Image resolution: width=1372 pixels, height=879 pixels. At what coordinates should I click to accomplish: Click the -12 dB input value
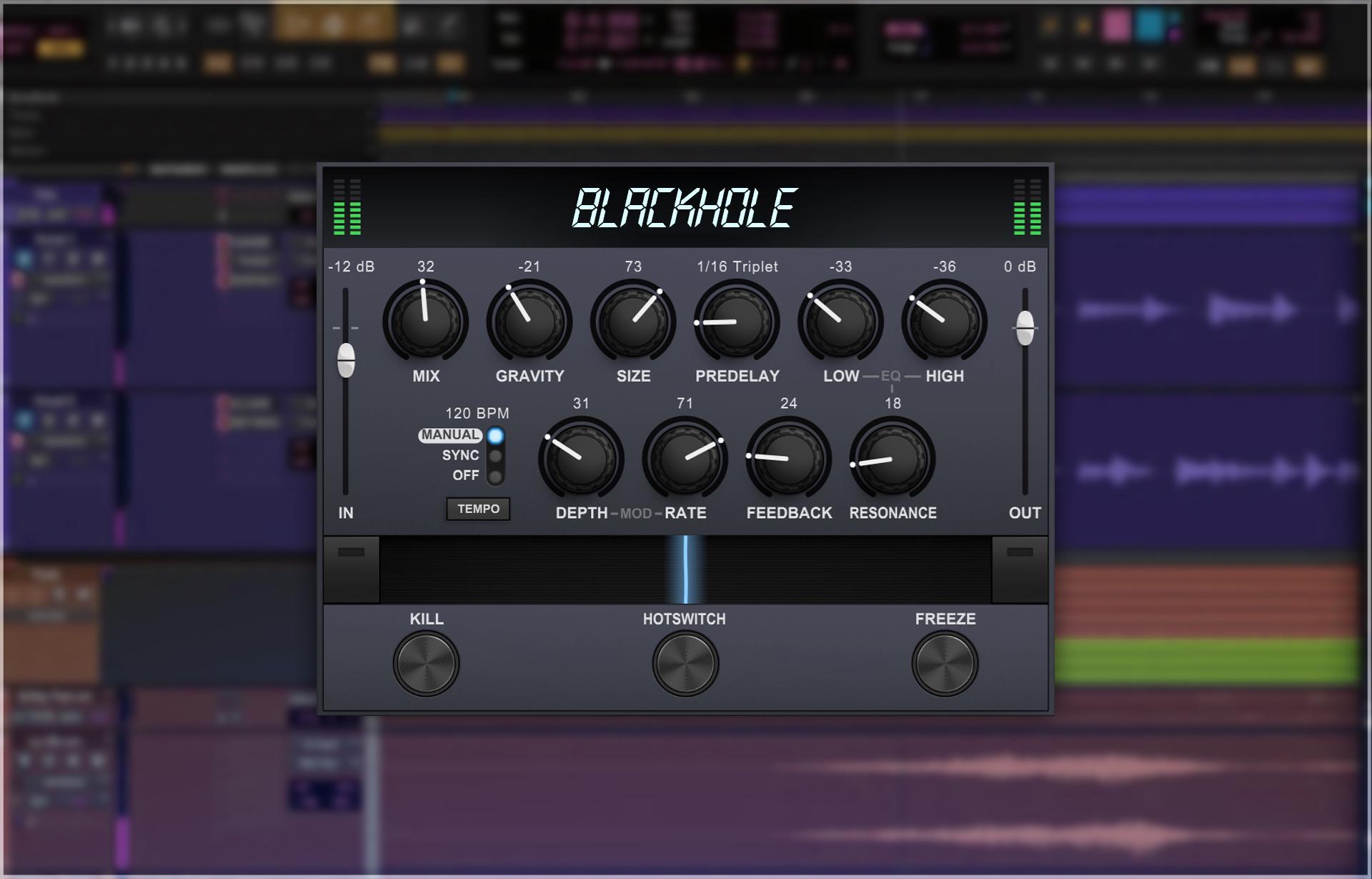click(351, 267)
